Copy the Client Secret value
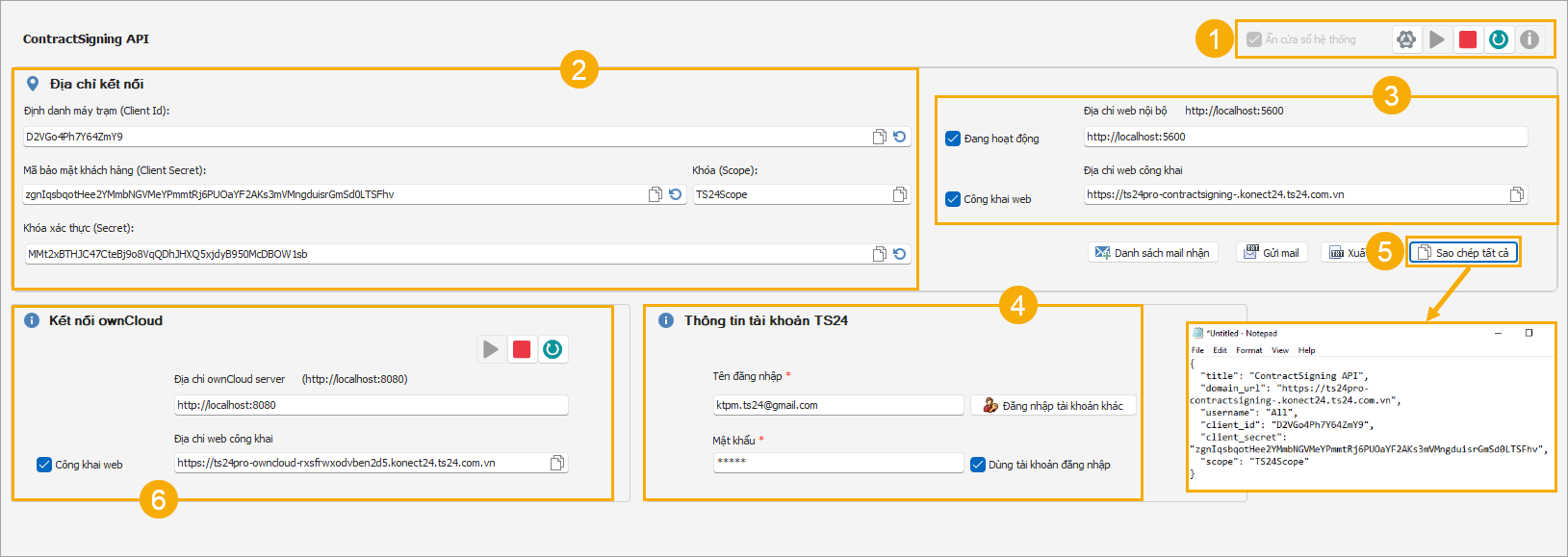Image resolution: width=1568 pixels, height=557 pixels. tap(655, 194)
